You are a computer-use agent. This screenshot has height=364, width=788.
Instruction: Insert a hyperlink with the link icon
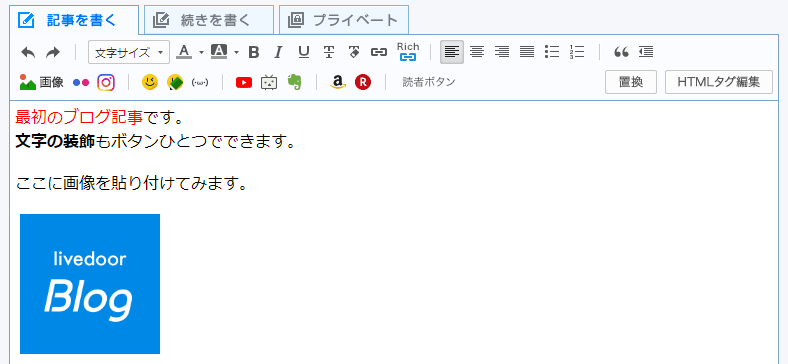point(378,52)
